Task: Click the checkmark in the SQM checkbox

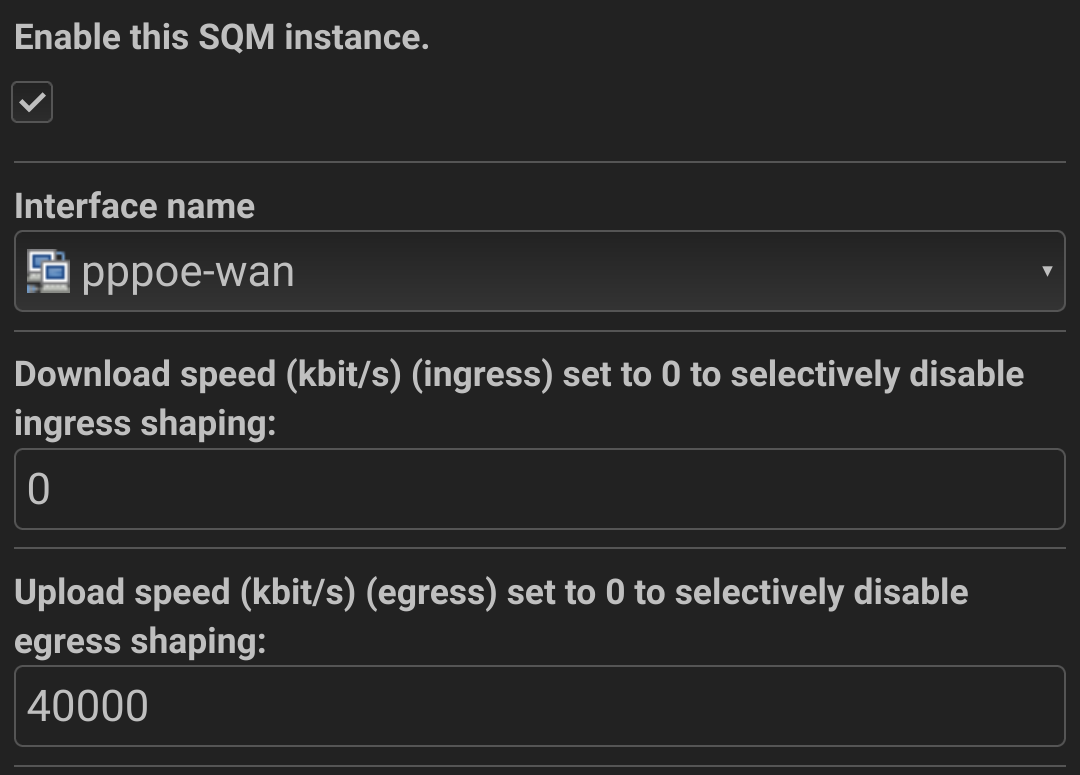Action: point(32,102)
